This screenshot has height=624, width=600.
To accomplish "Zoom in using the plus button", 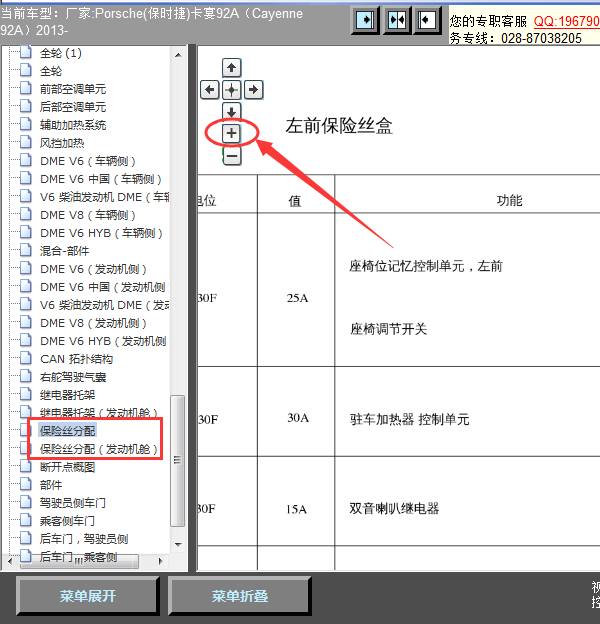I will pos(231,133).
